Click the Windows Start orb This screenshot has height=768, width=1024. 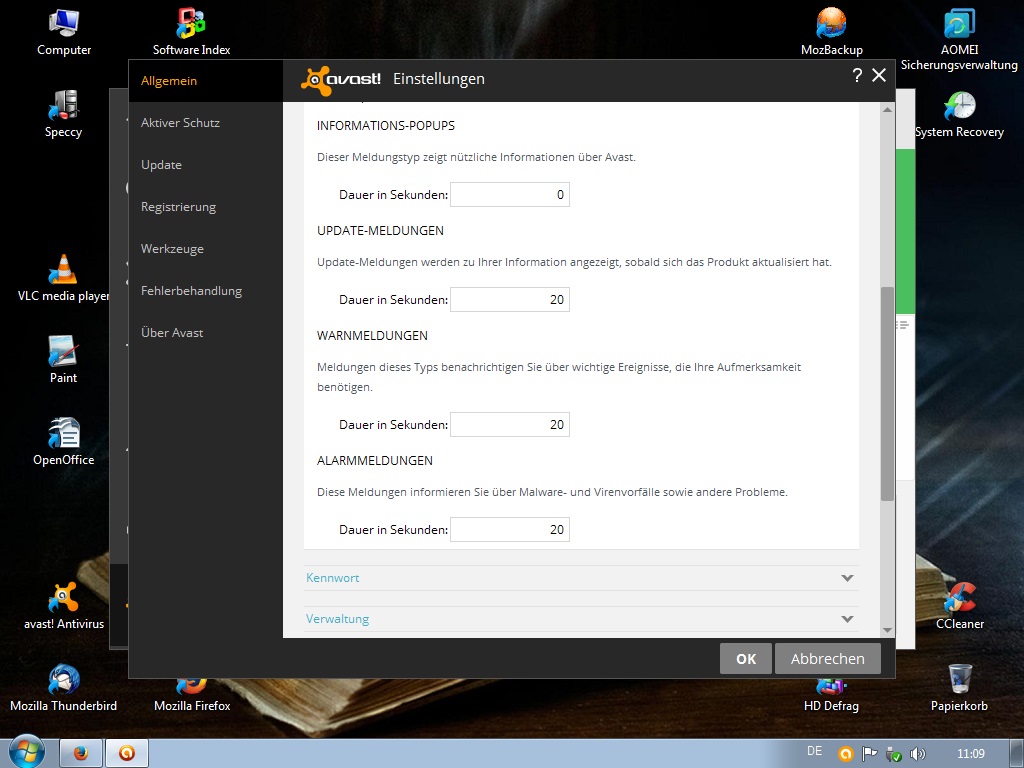pyautogui.click(x=26, y=752)
